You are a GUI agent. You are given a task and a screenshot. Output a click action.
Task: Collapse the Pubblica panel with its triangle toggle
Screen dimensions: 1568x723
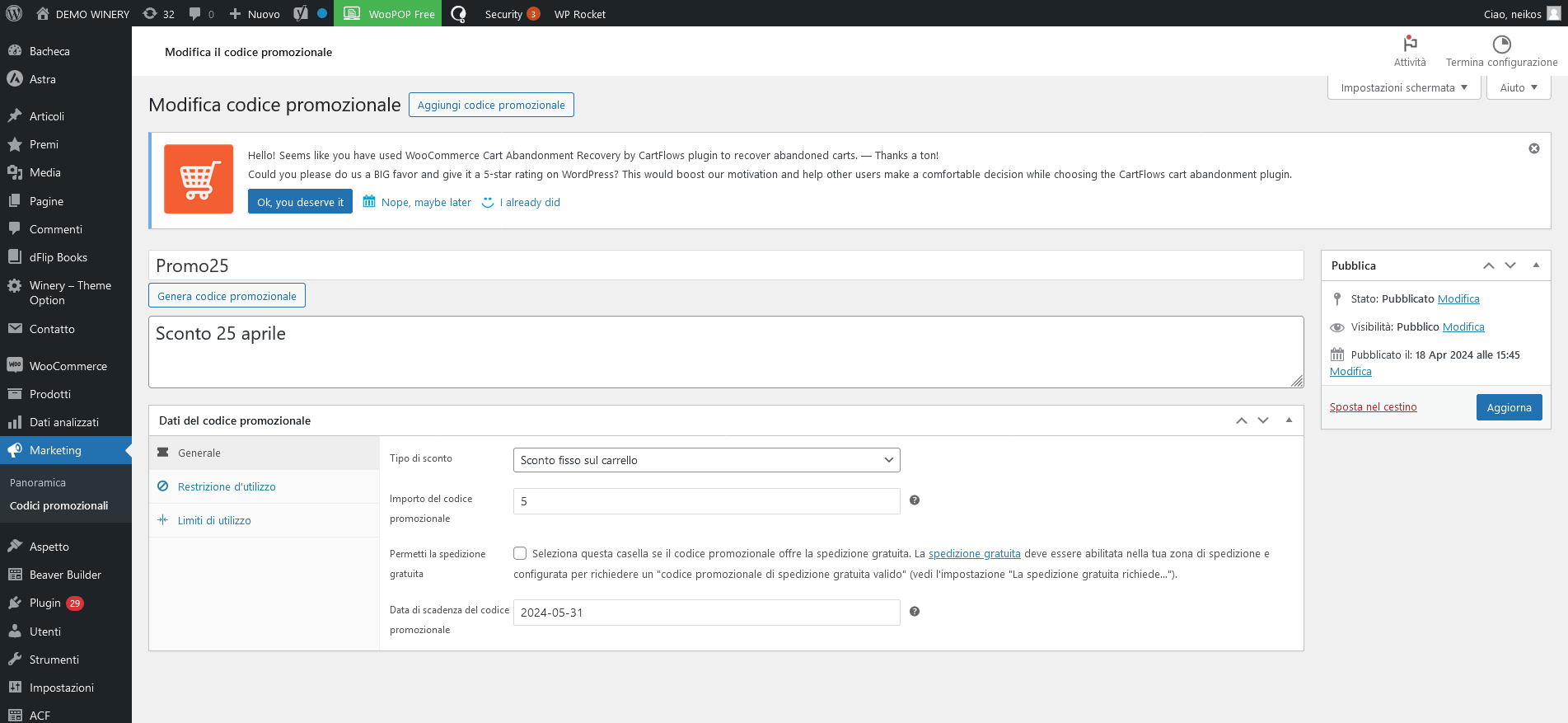tap(1536, 265)
